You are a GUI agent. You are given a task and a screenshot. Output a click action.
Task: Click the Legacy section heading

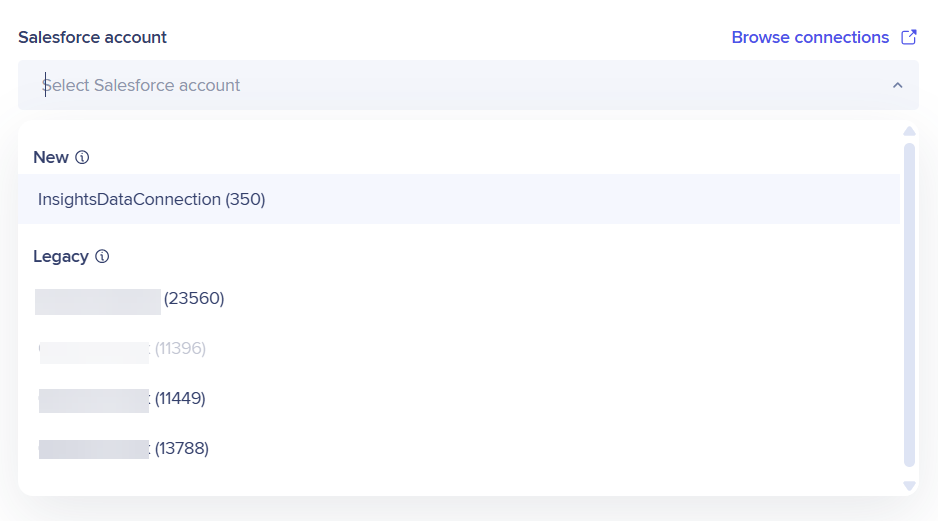point(61,256)
